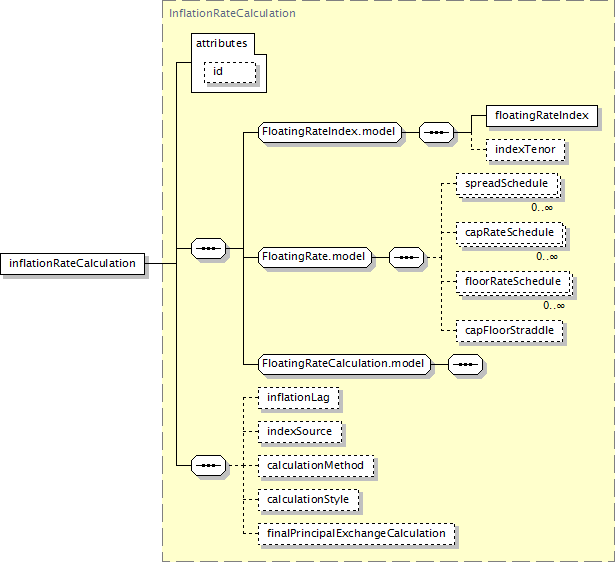The width and height of the screenshot is (615, 562).
Task: Click the capFloorStraddle element
Action: (x=510, y=330)
